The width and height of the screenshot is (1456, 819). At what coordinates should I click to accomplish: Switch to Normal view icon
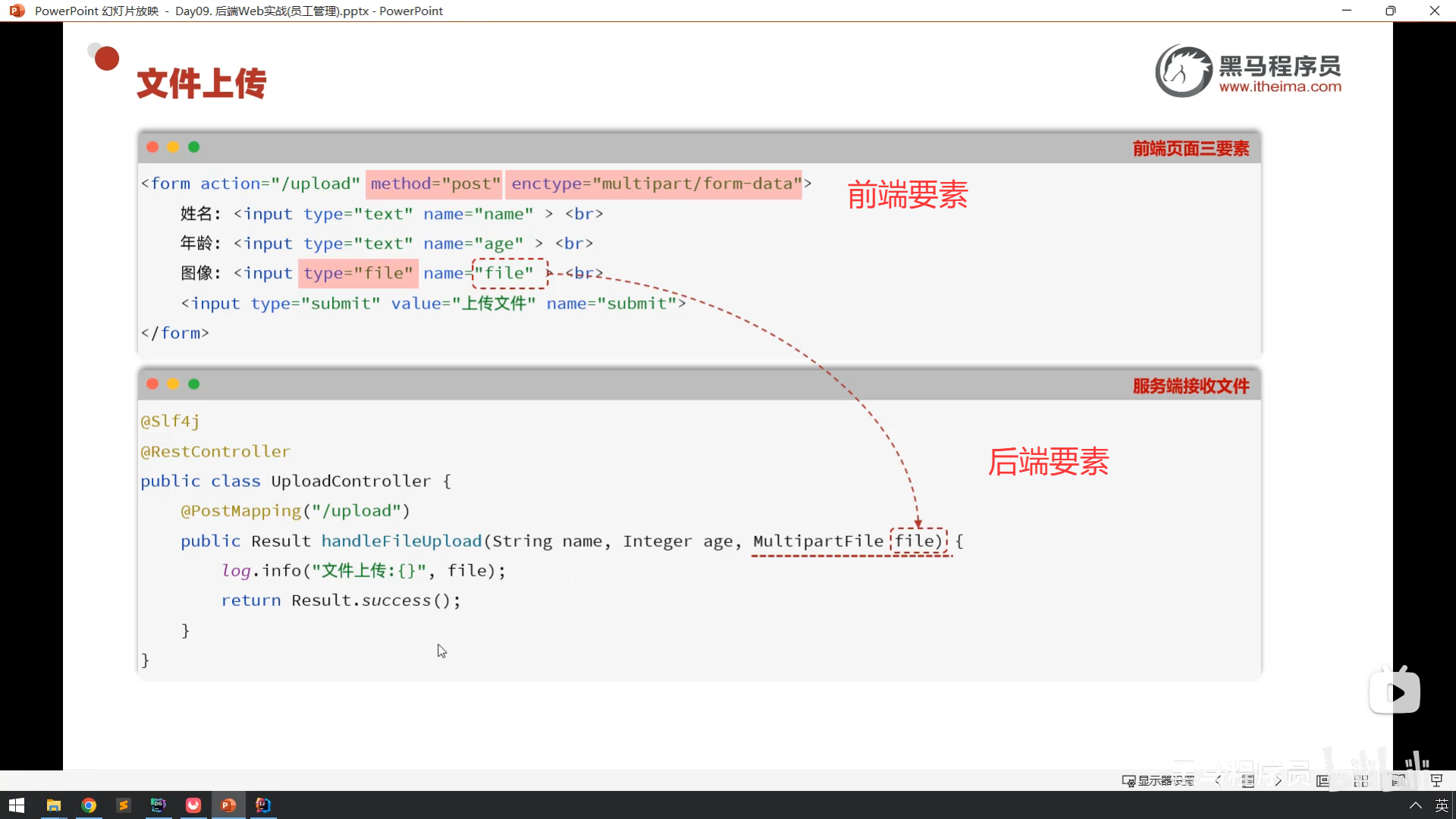tap(1323, 780)
